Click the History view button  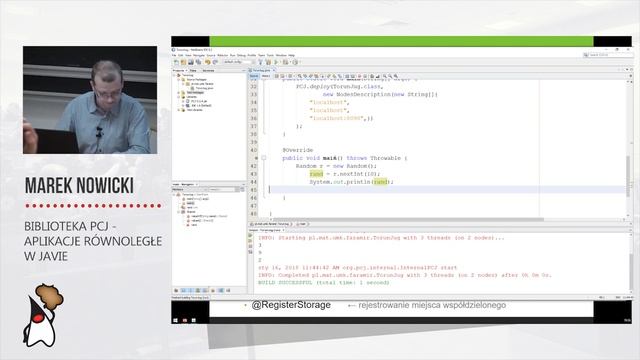tap(266, 76)
